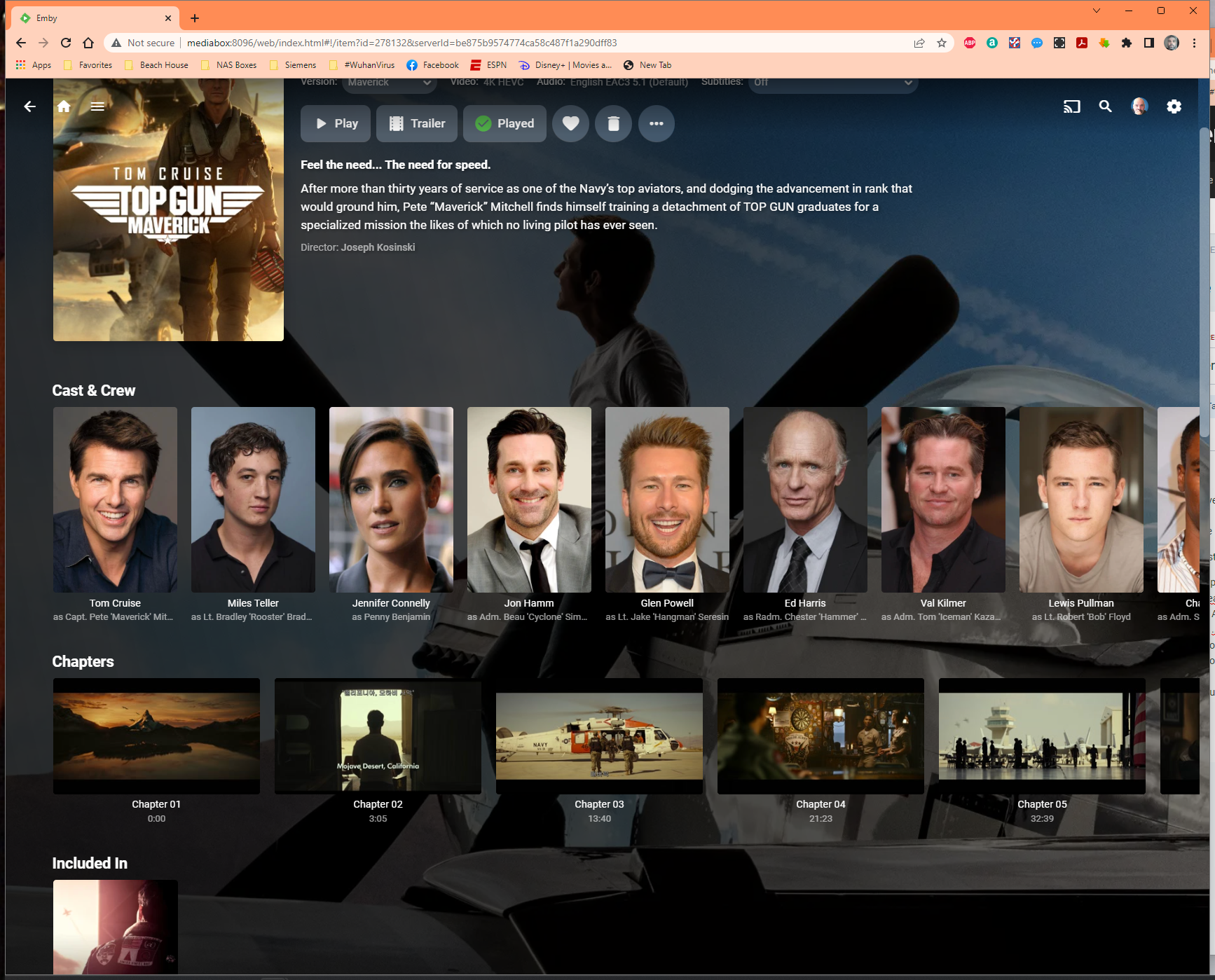Image resolution: width=1215 pixels, height=980 pixels.
Task: Open the tab search chevron in title bar
Action: click(1097, 11)
